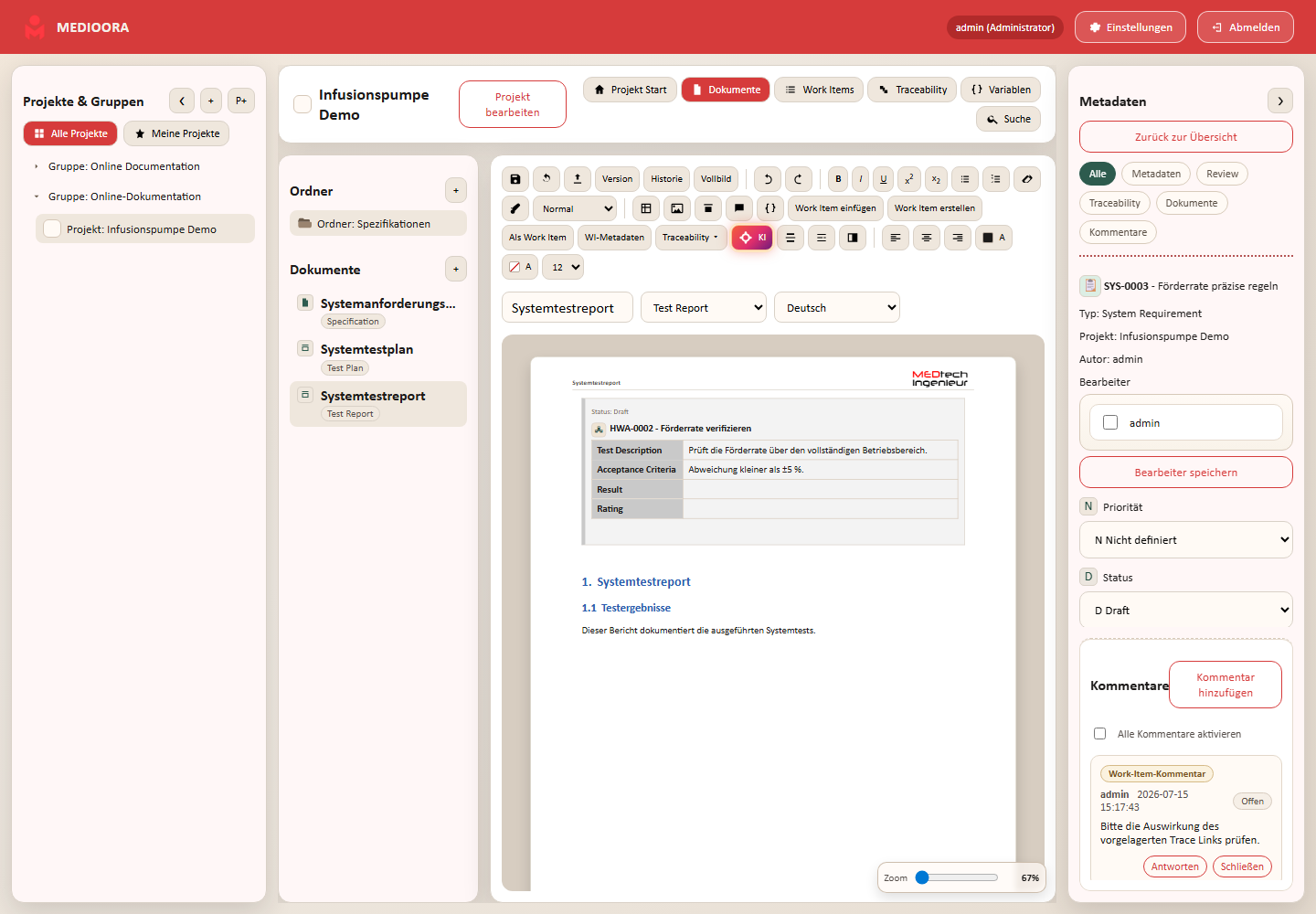Apply superscript formatting

click(x=909, y=179)
